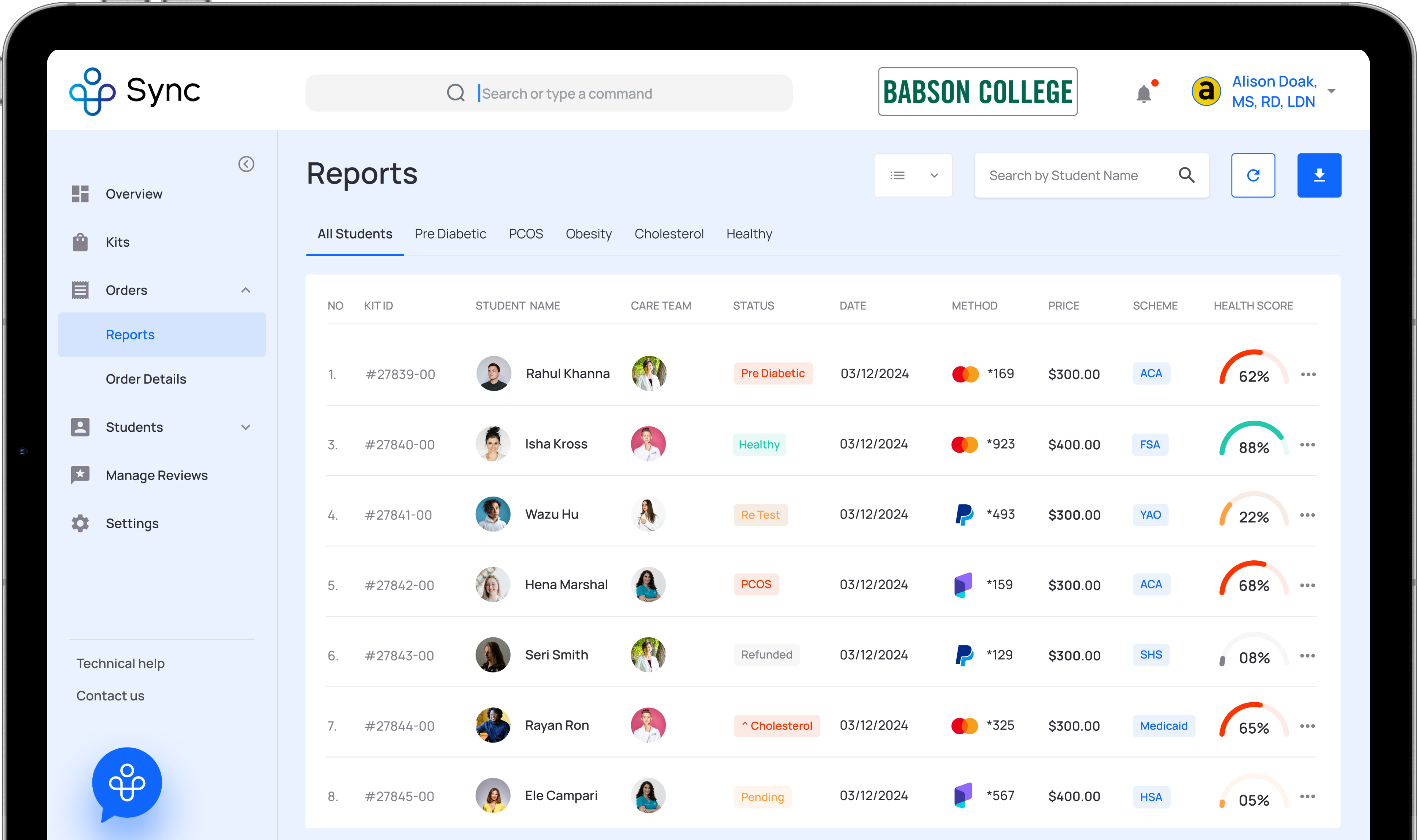Download the reports
This screenshot has width=1417, height=840.
[x=1319, y=176]
